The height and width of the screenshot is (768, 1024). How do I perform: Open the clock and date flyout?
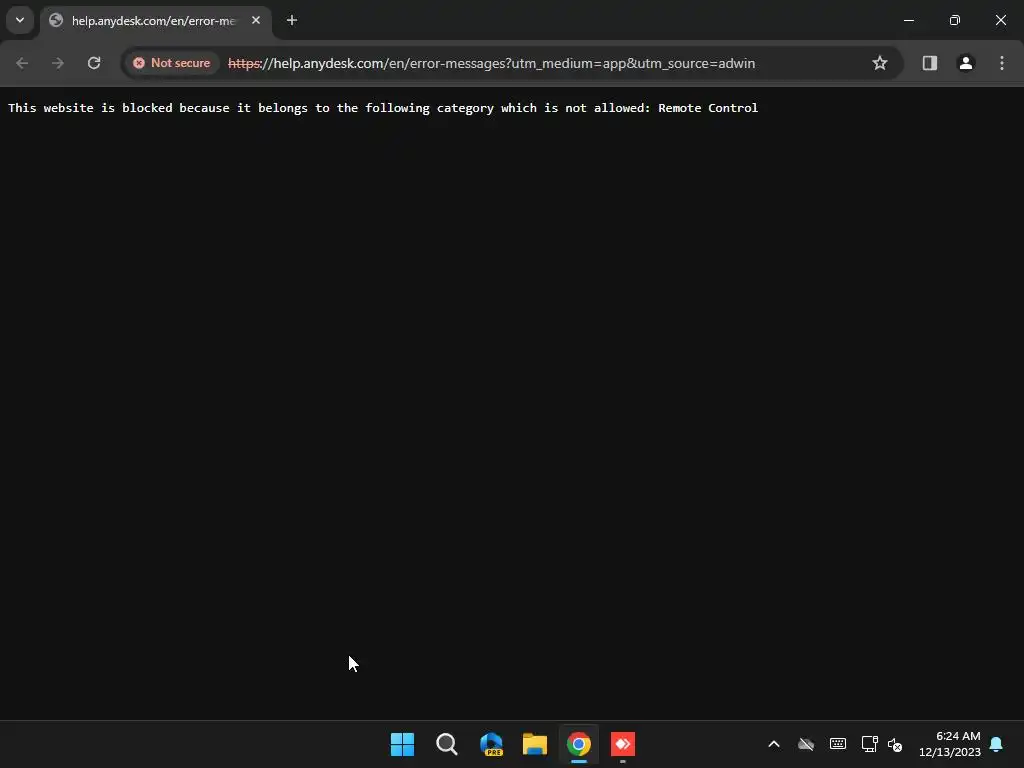pos(950,744)
